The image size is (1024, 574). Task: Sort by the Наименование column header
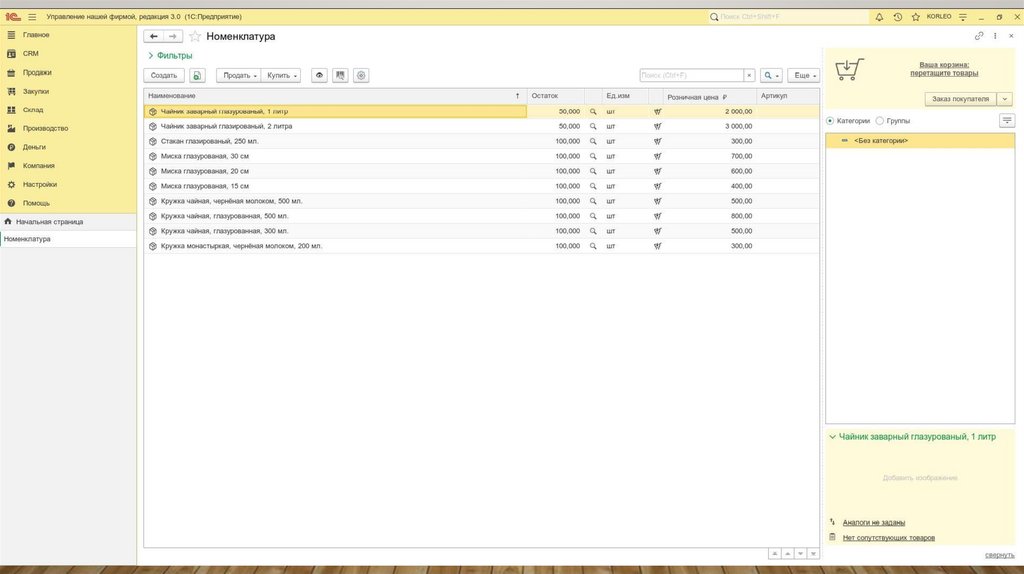pos(334,96)
